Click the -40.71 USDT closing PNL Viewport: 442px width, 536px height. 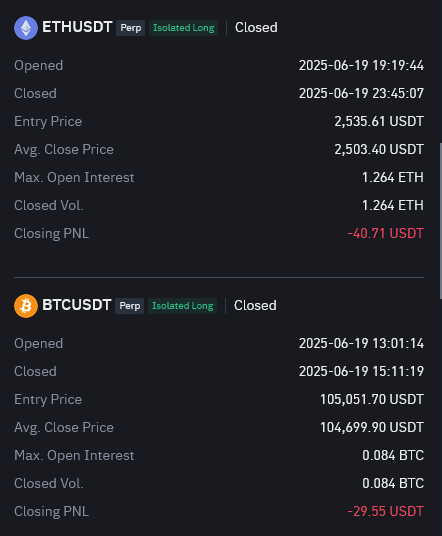[386, 233]
